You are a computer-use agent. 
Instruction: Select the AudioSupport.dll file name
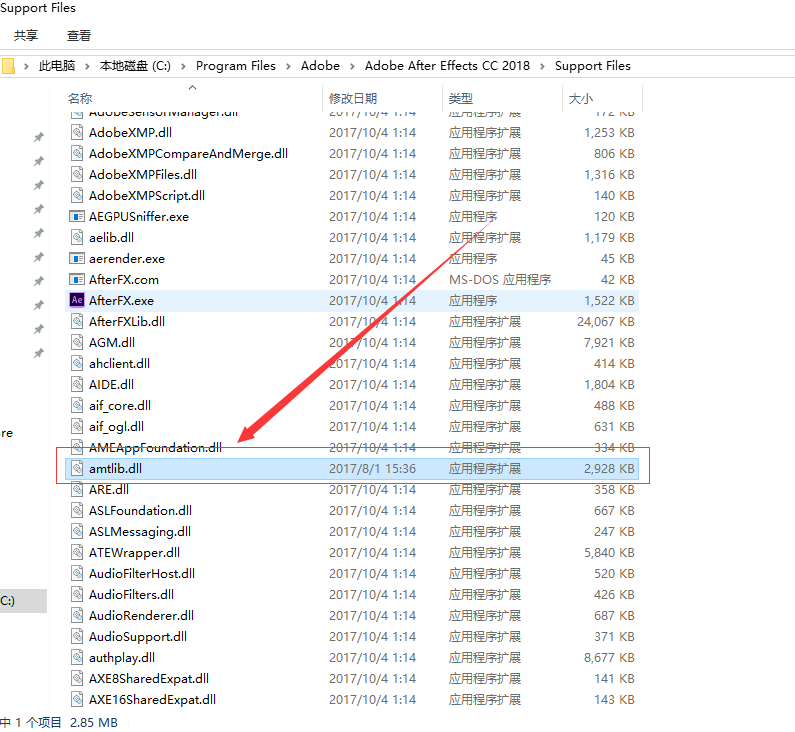(138, 636)
